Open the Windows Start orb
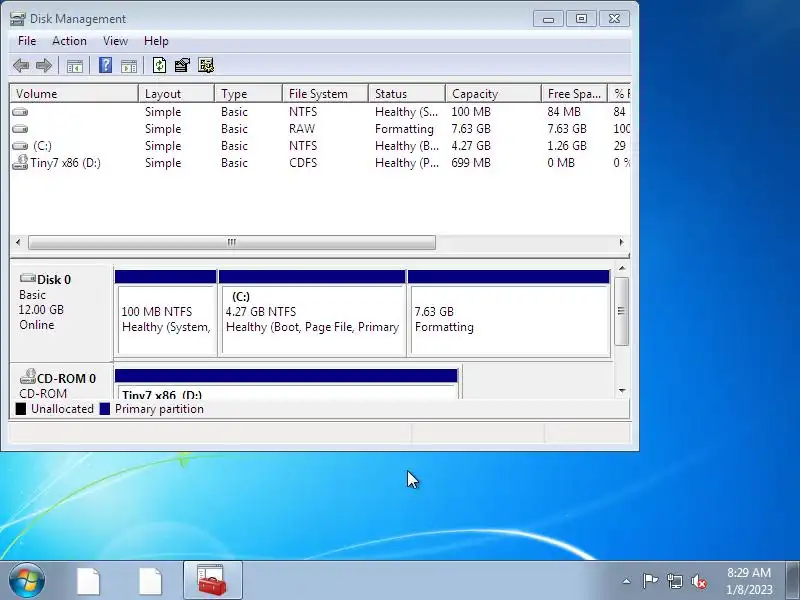The width and height of the screenshot is (800, 600). click(27, 580)
